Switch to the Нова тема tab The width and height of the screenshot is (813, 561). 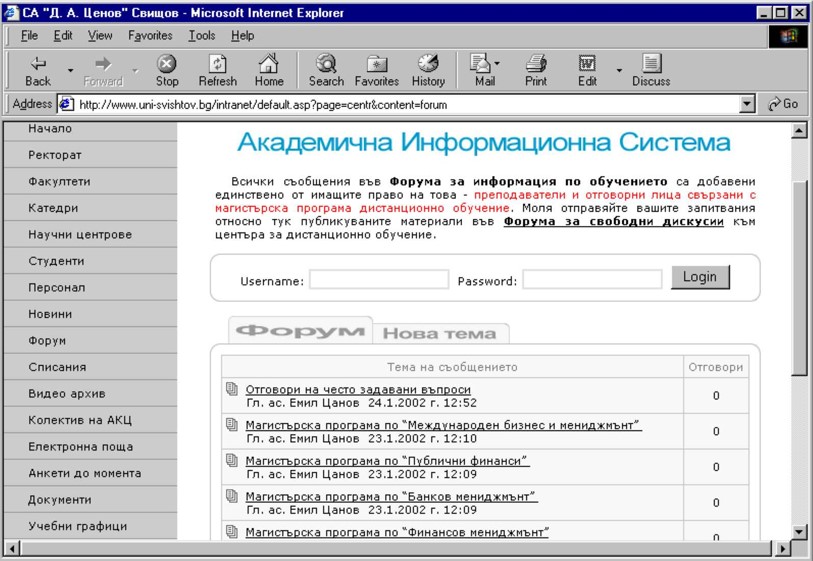click(x=440, y=333)
